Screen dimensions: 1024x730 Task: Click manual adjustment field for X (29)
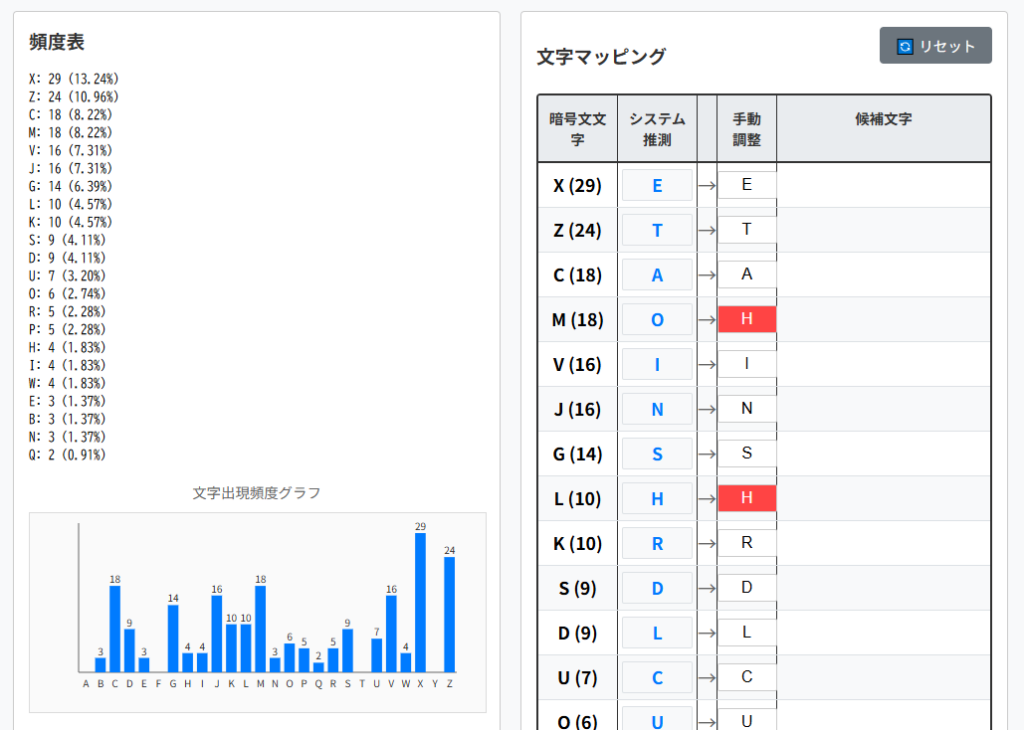point(746,185)
